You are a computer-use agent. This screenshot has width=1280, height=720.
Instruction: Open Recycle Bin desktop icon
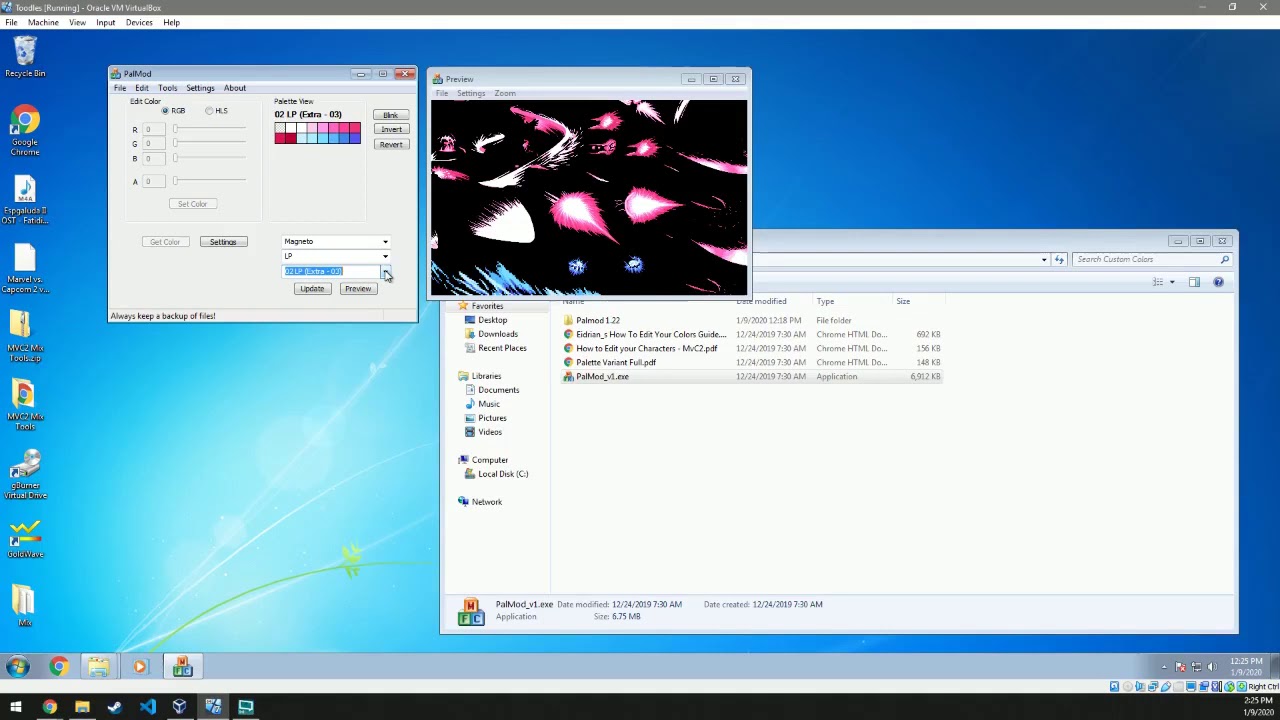(x=25, y=55)
